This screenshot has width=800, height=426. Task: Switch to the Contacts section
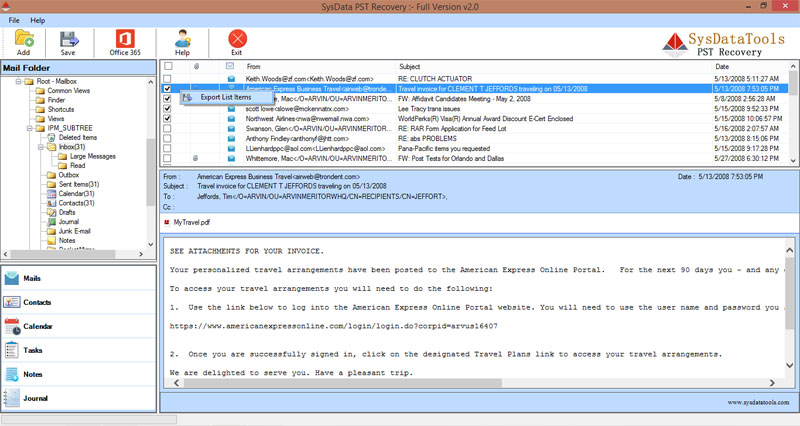coord(79,302)
